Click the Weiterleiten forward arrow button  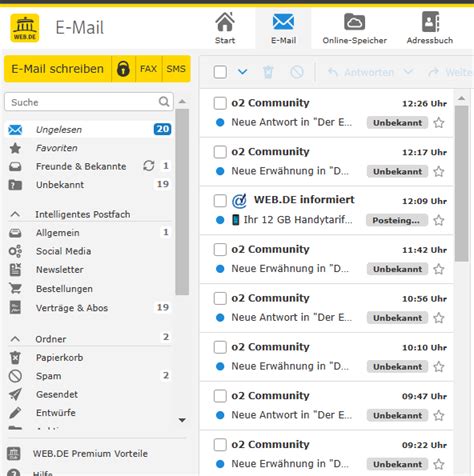coord(451,72)
